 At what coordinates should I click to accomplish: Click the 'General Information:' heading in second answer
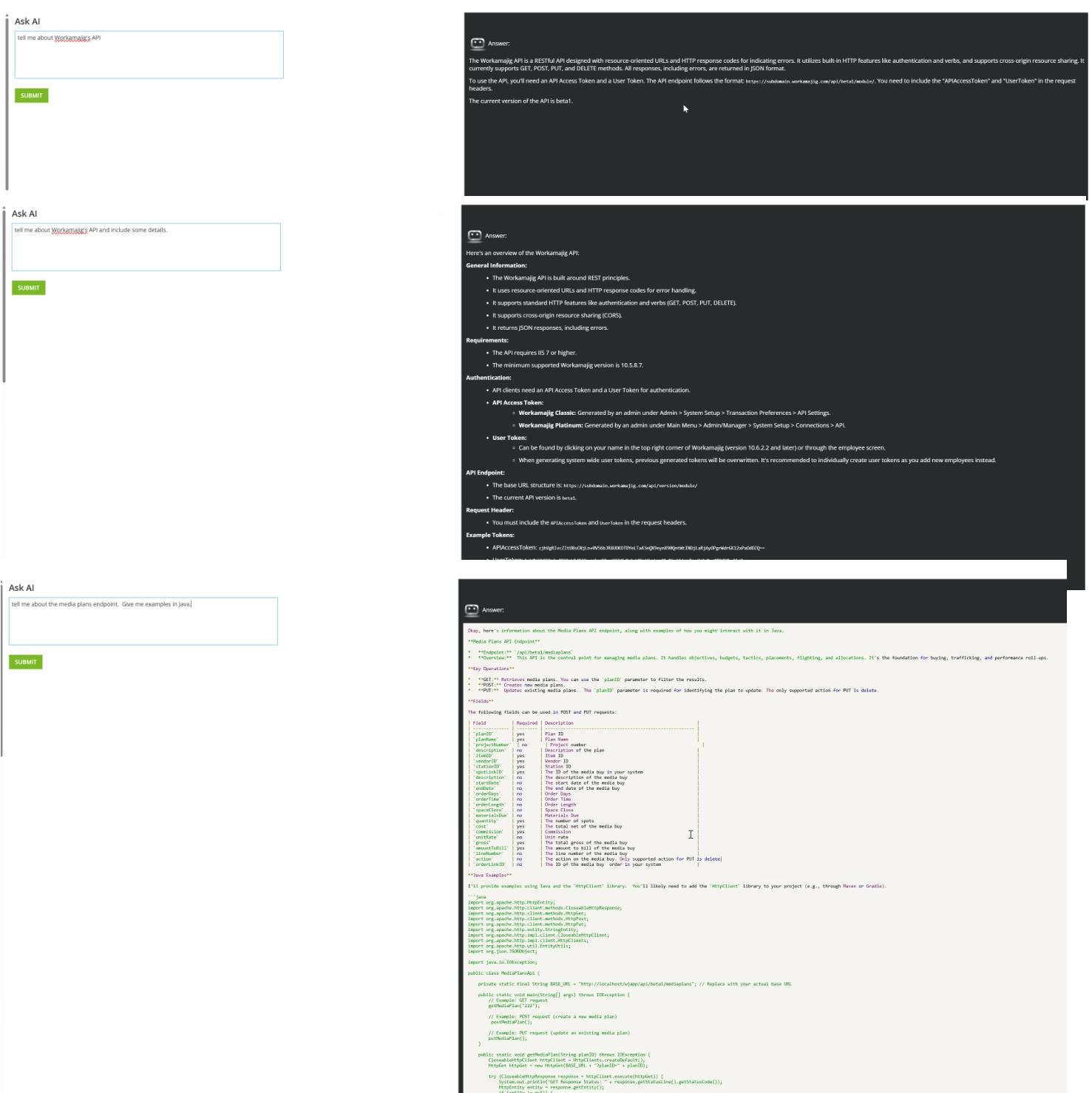click(496, 265)
